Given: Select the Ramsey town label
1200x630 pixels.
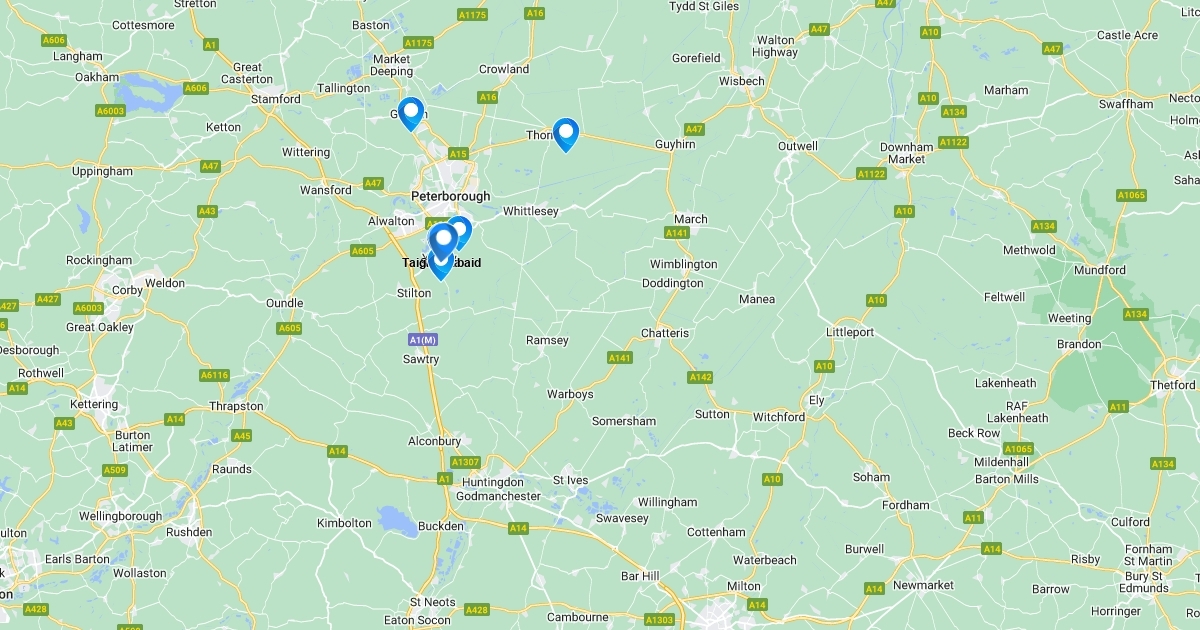Looking at the screenshot, I should 547,340.
